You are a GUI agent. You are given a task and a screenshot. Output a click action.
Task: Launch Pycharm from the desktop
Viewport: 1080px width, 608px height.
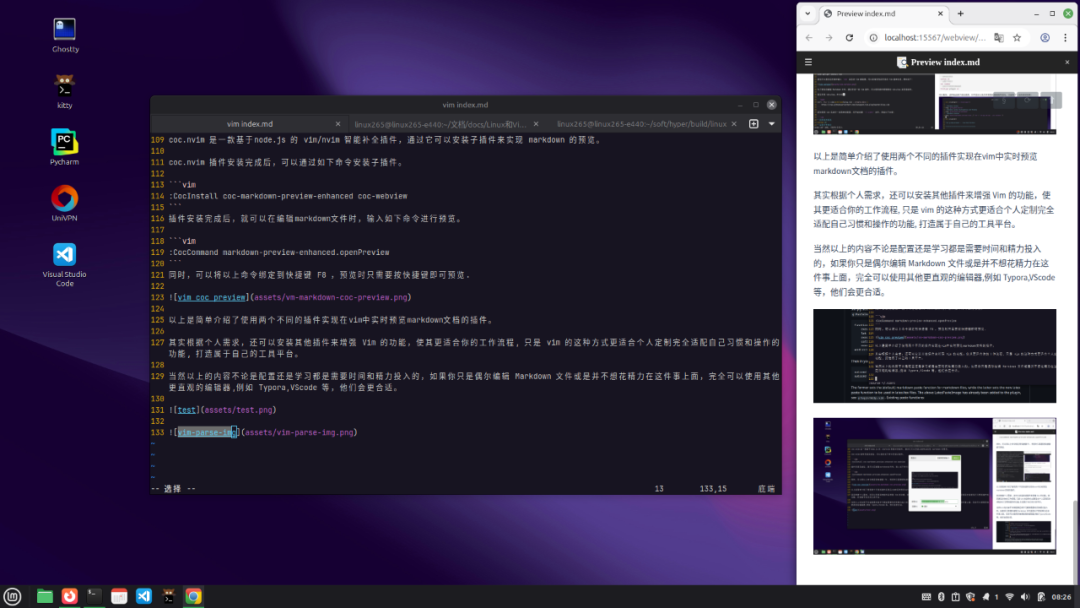[x=65, y=147]
